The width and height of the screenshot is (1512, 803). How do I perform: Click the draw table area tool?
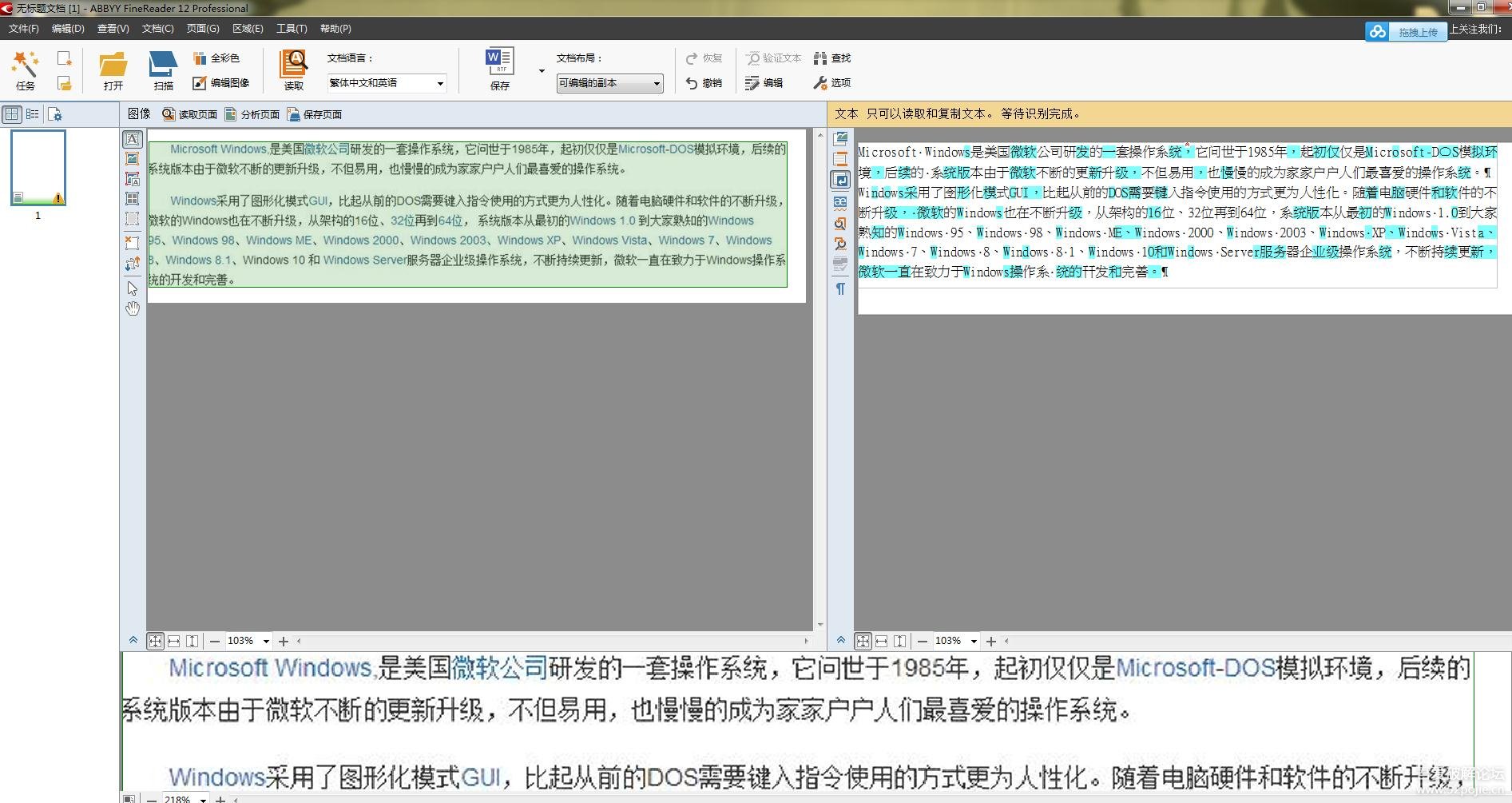133,199
